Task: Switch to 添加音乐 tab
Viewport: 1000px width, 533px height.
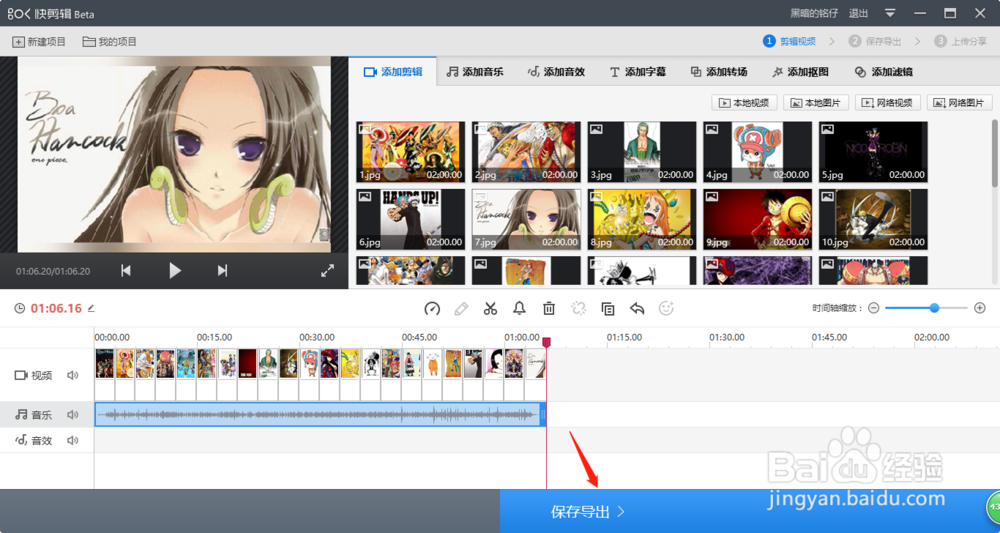Action: 474,72
